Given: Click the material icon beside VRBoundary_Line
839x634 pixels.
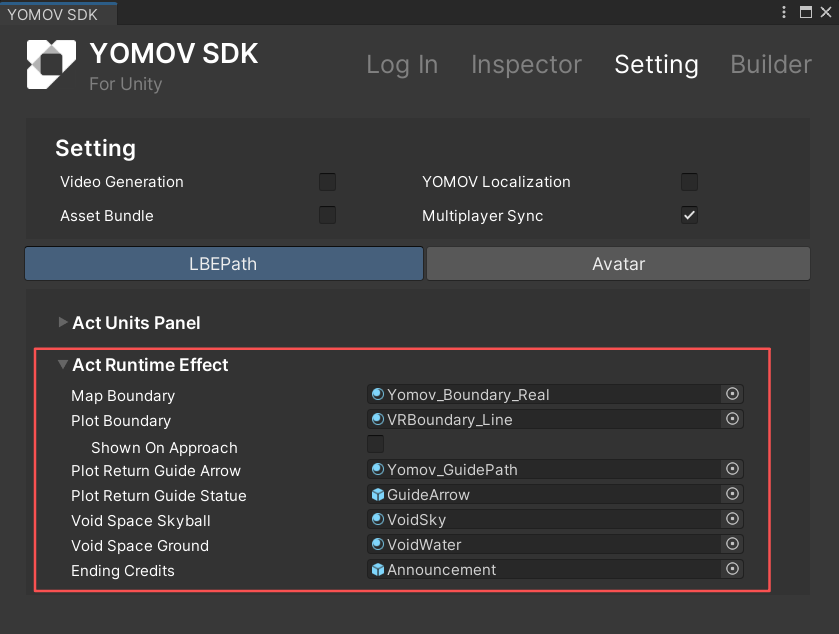Looking at the screenshot, I should coord(378,419).
